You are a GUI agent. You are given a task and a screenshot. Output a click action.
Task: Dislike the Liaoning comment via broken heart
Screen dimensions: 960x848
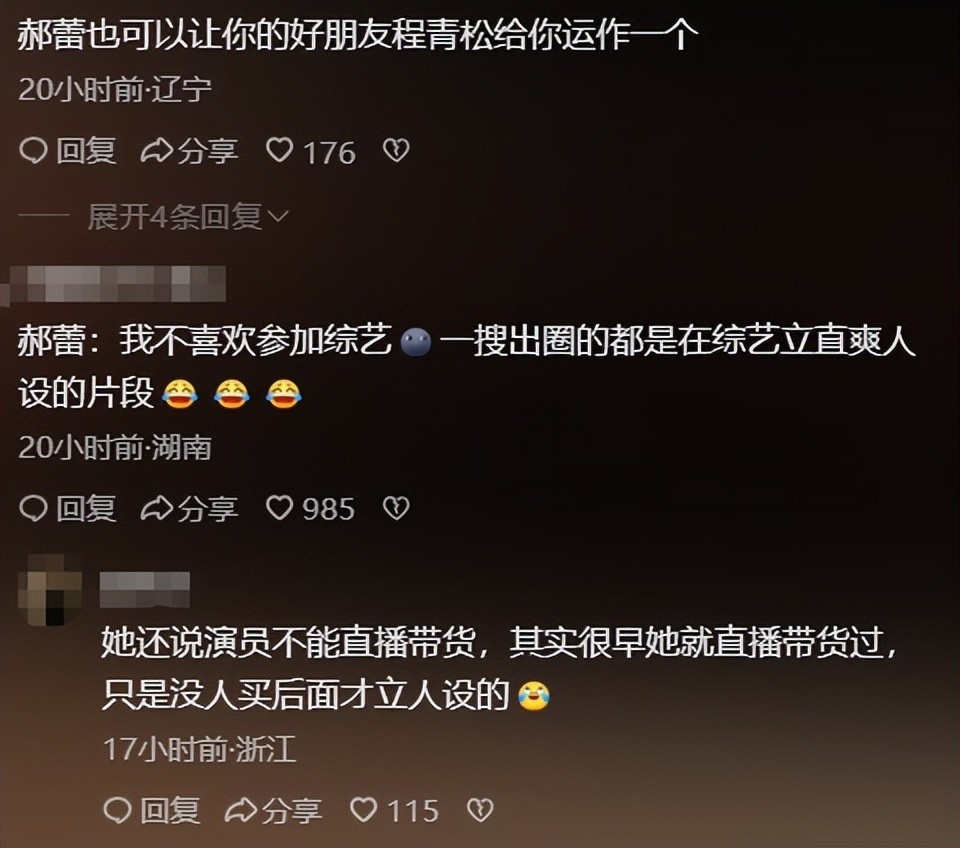396,151
